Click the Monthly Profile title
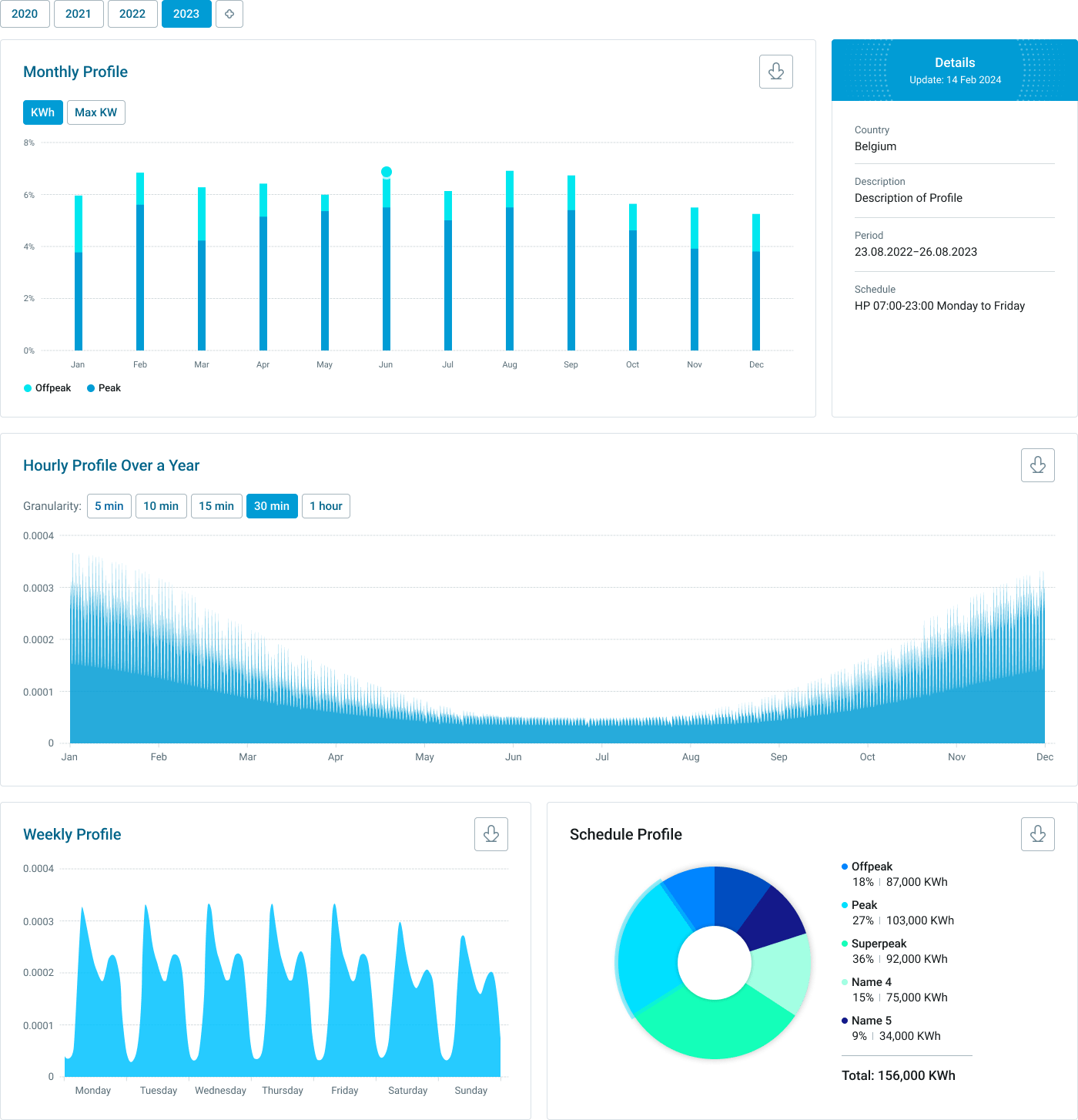 75,72
